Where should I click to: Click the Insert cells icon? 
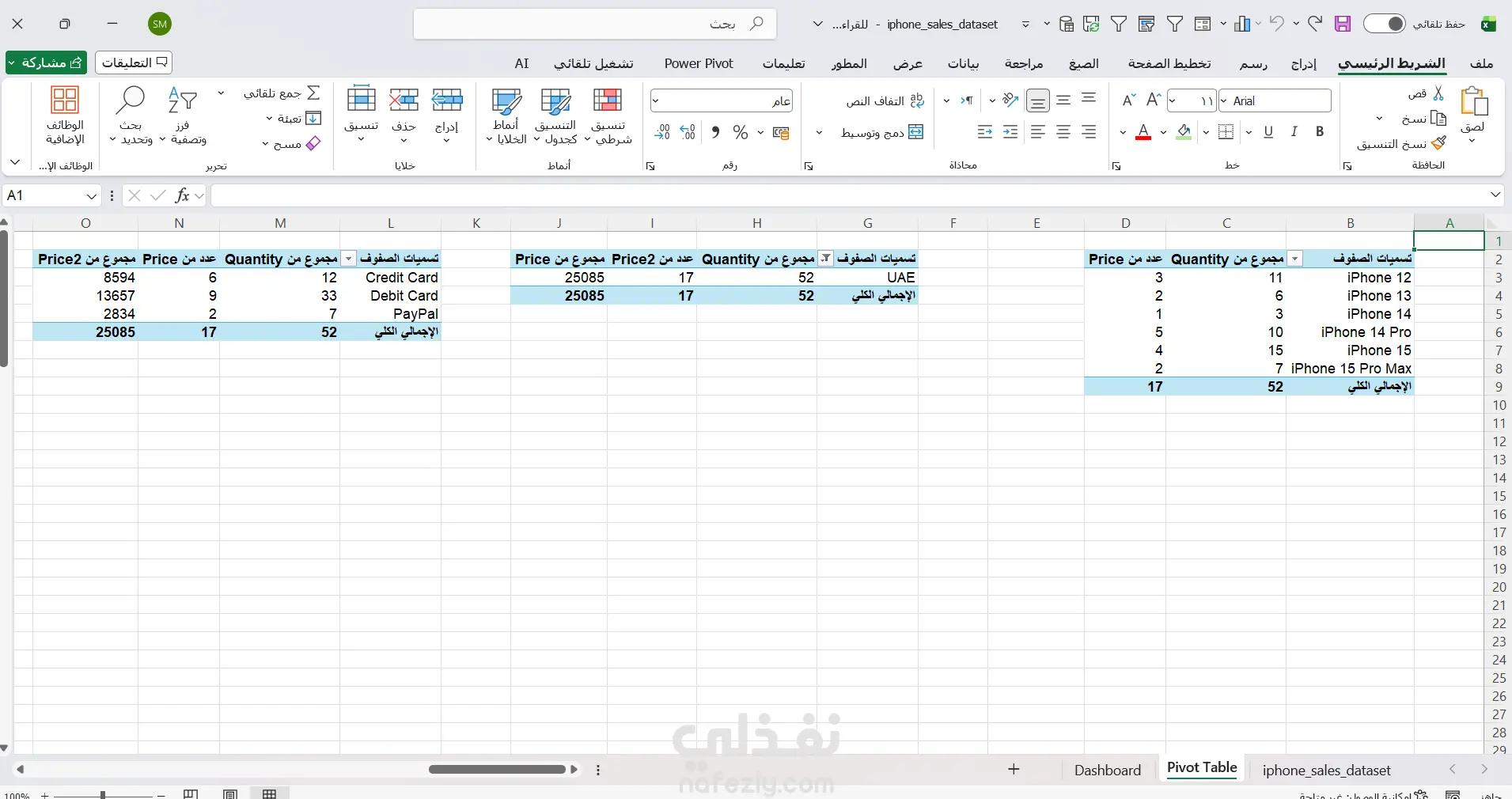coord(447,100)
